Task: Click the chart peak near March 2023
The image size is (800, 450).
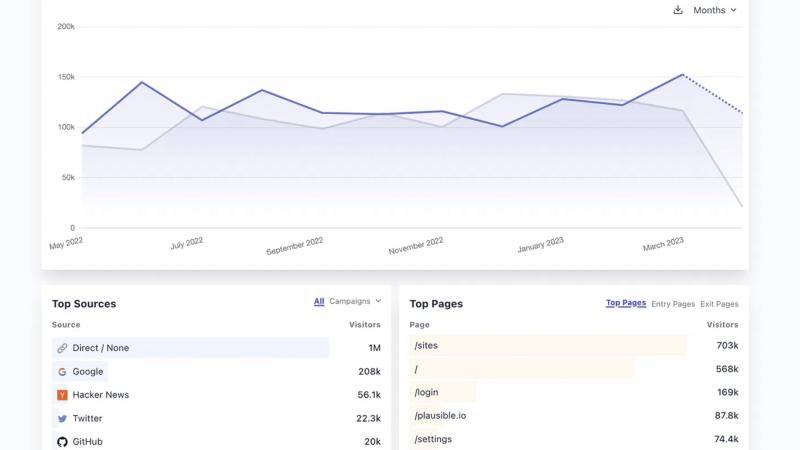Action: 682,75
